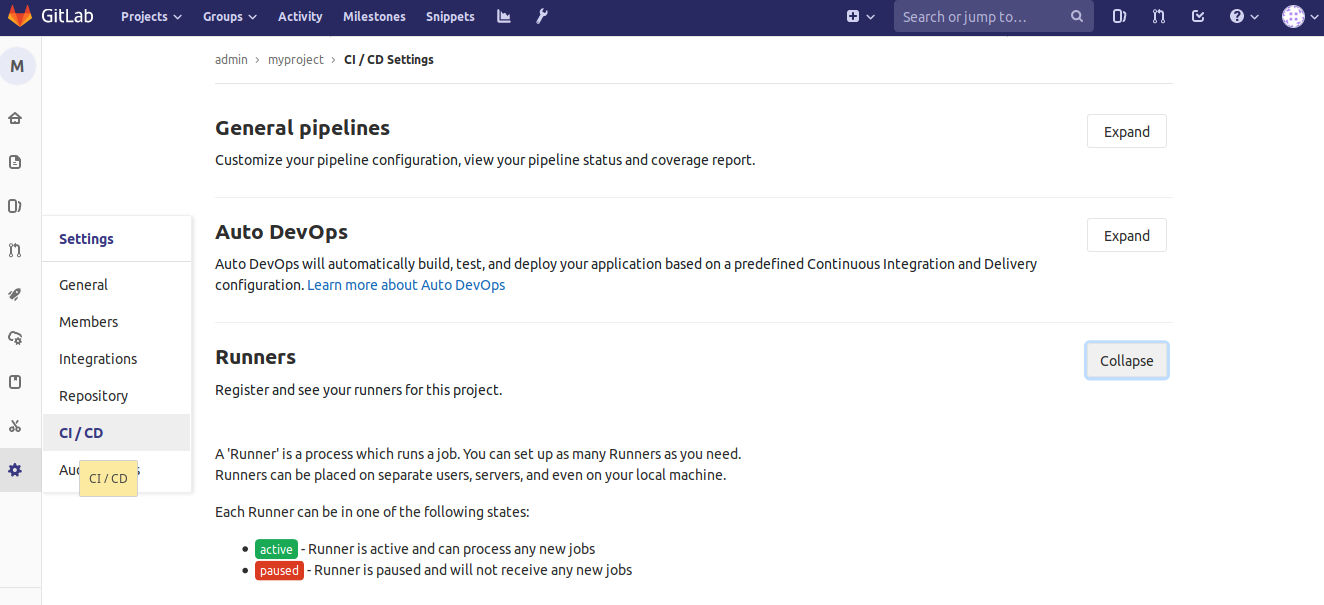This screenshot has width=1324, height=605.
Task: Open the Issues icon in left sidebar
Action: pyautogui.click(x=15, y=206)
